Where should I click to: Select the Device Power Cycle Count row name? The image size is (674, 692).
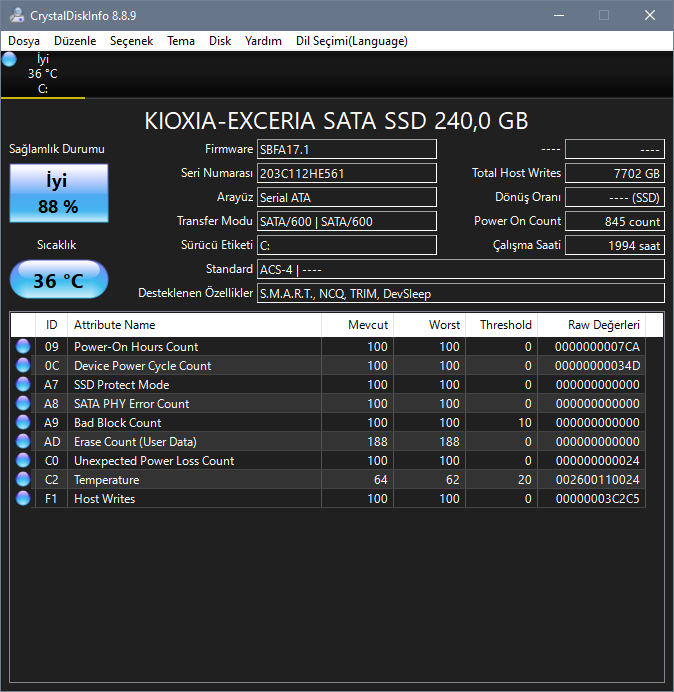click(x=143, y=366)
